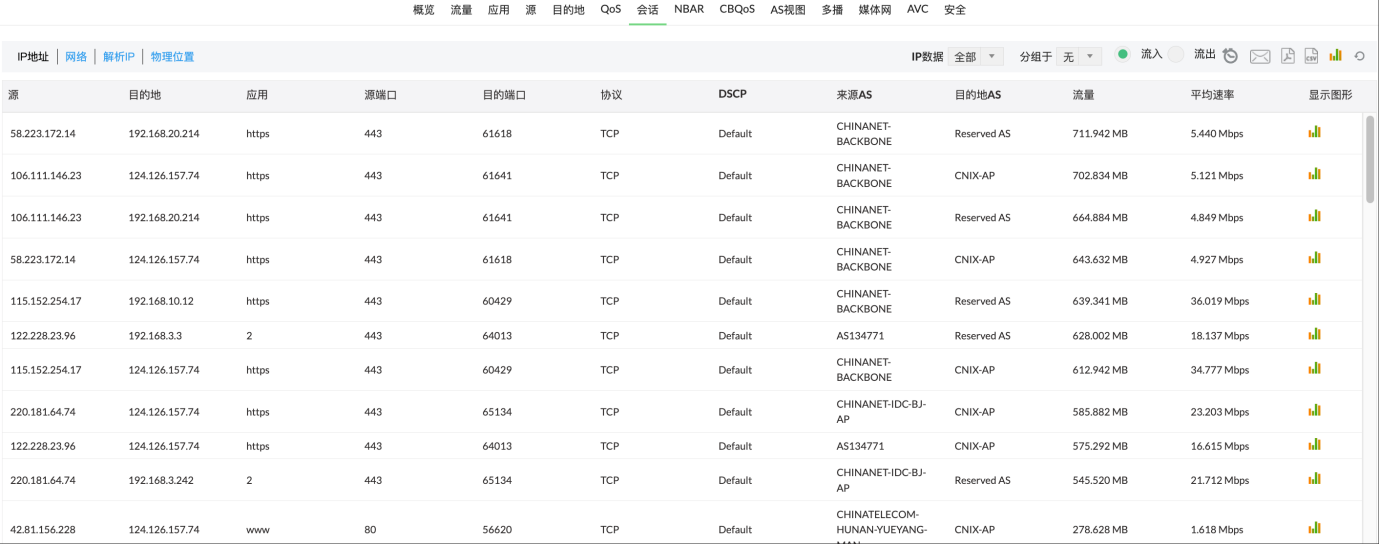Sort by the 应用 column header
Screen dimensions: 1379x544
point(257,95)
